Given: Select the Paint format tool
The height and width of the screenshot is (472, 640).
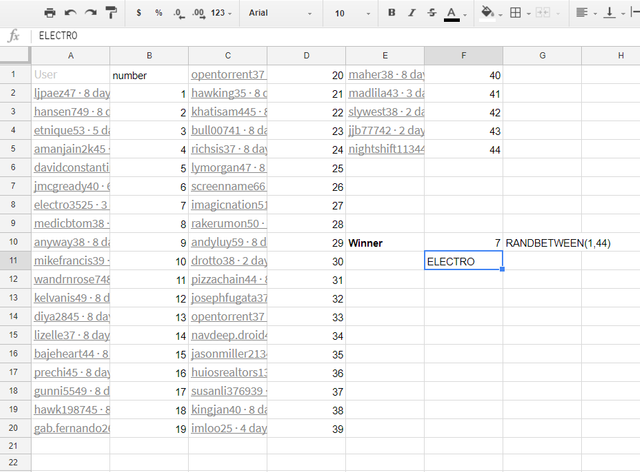Looking at the screenshot, I should (x=110, y=13).
